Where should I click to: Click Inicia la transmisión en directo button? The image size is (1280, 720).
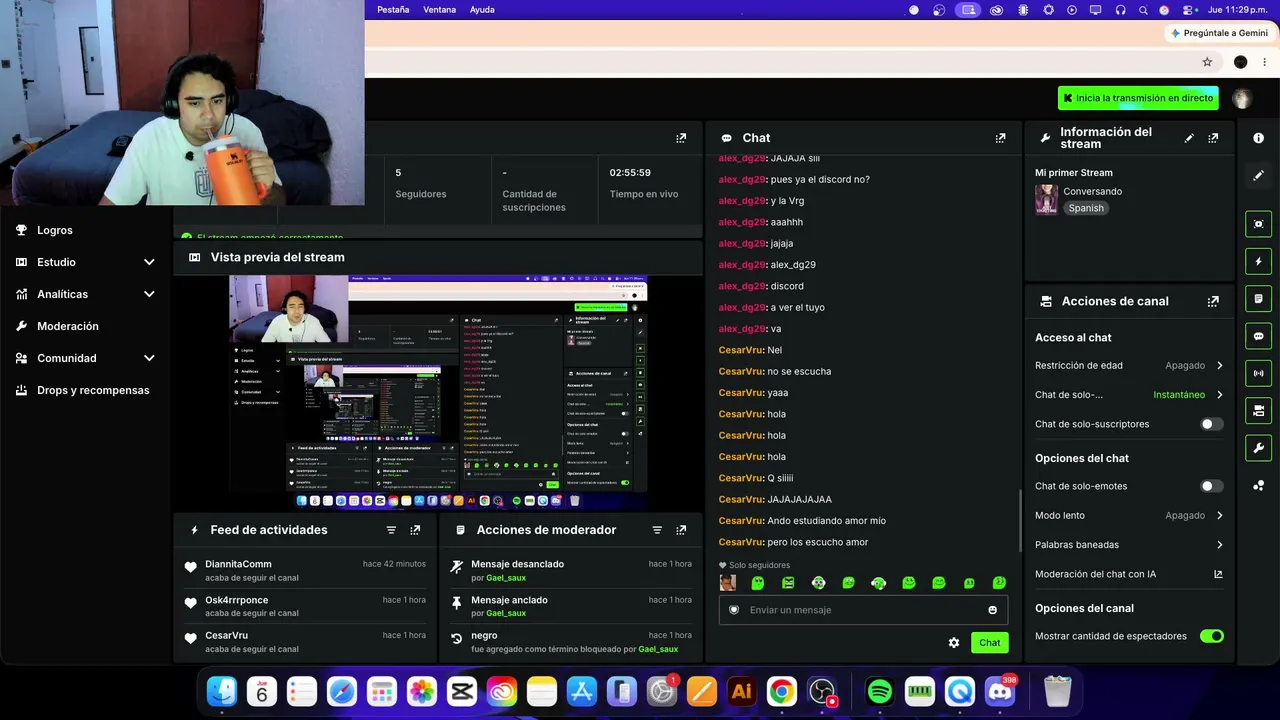pos(1138,98)
